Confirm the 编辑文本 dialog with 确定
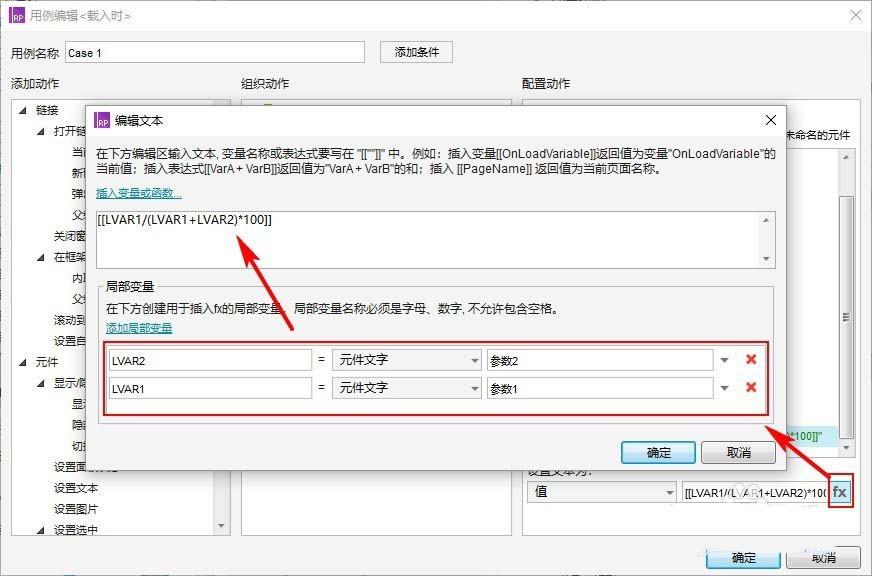 (657, 452)
